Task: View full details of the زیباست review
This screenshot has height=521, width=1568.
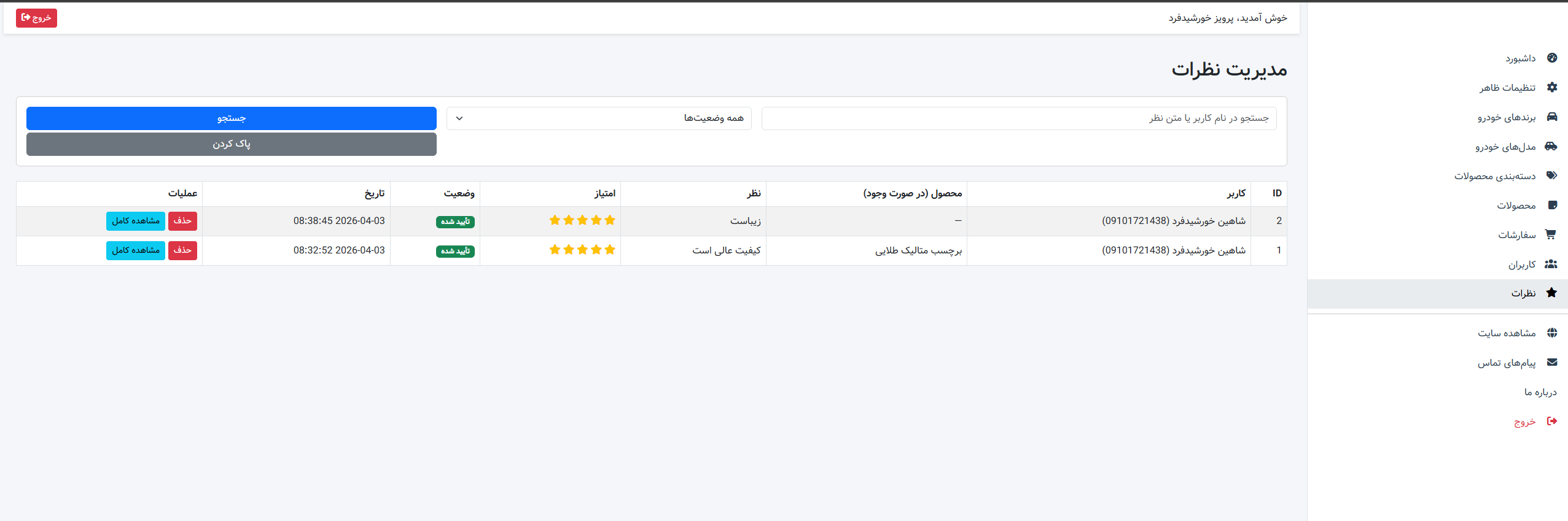Action: click(x=136, y=221)
